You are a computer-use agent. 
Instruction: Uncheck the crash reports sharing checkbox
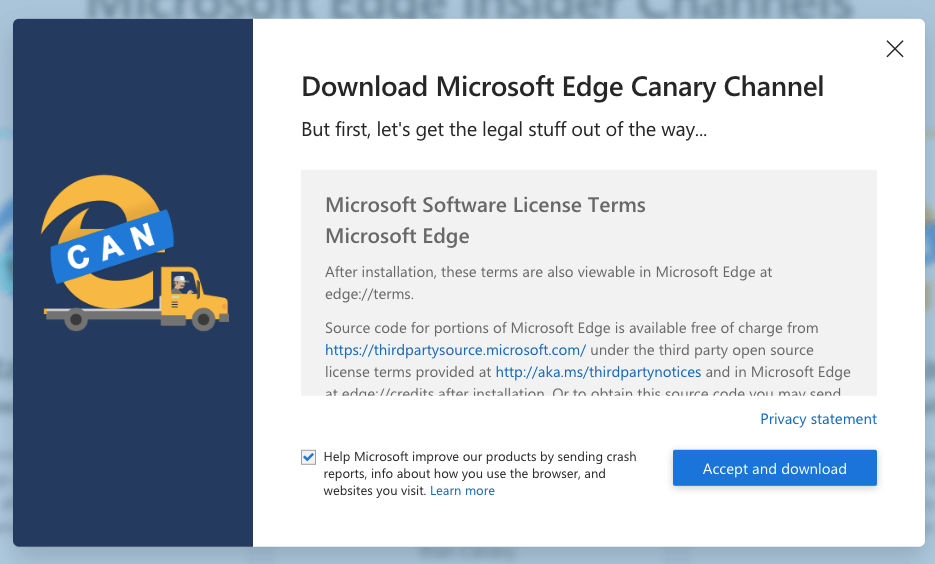308,457
